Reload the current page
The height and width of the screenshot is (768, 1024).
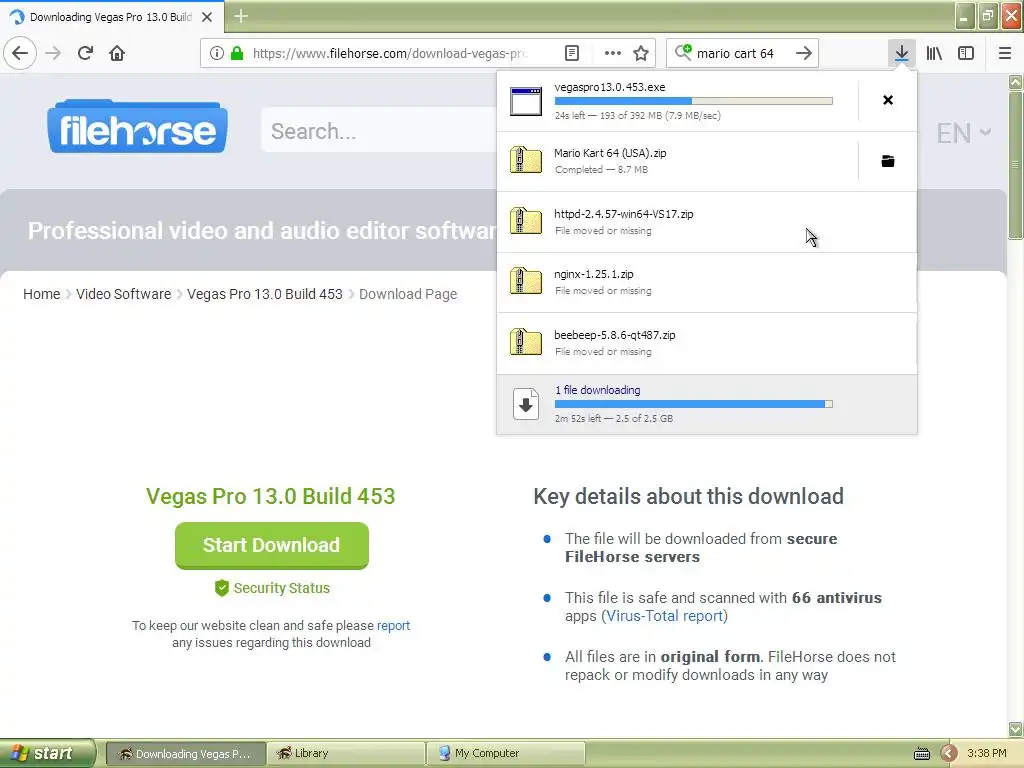pyautogui.click(x=86, y=53)
